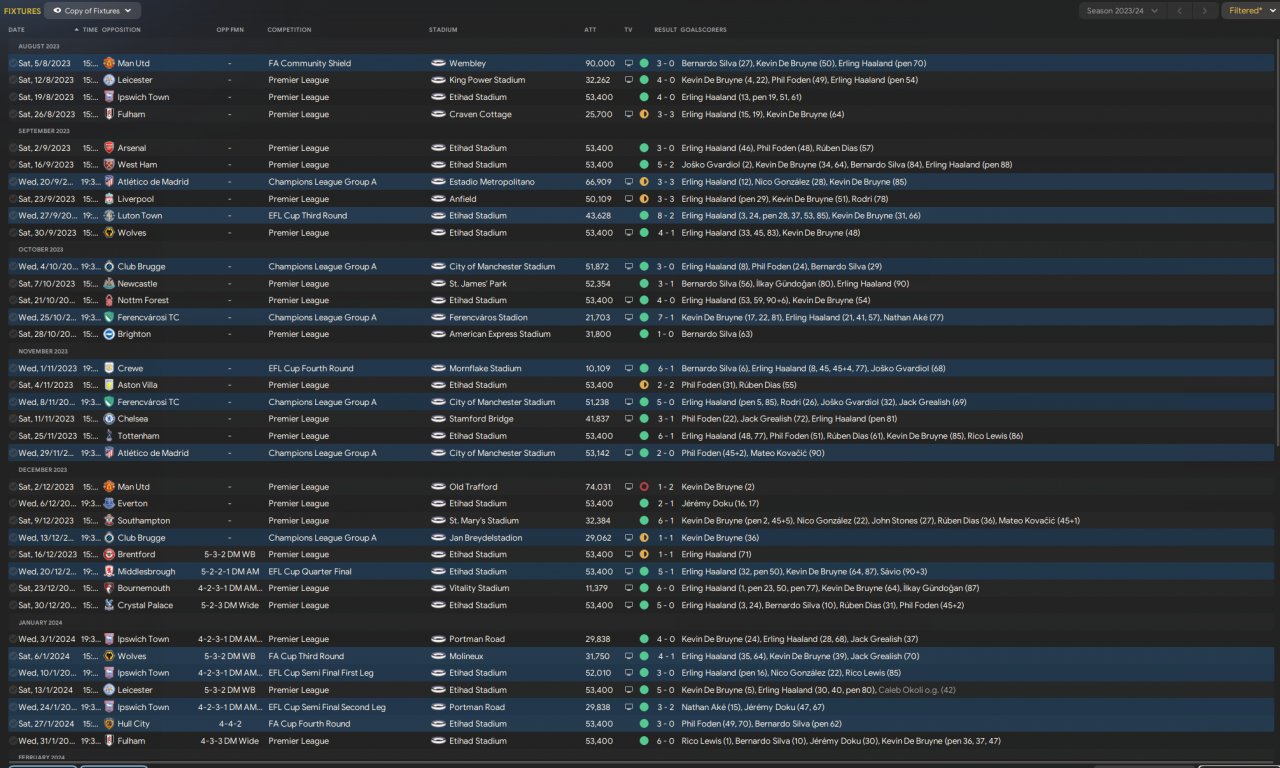
Task: Click the Chelsea club badge
Action: (109, 420)
